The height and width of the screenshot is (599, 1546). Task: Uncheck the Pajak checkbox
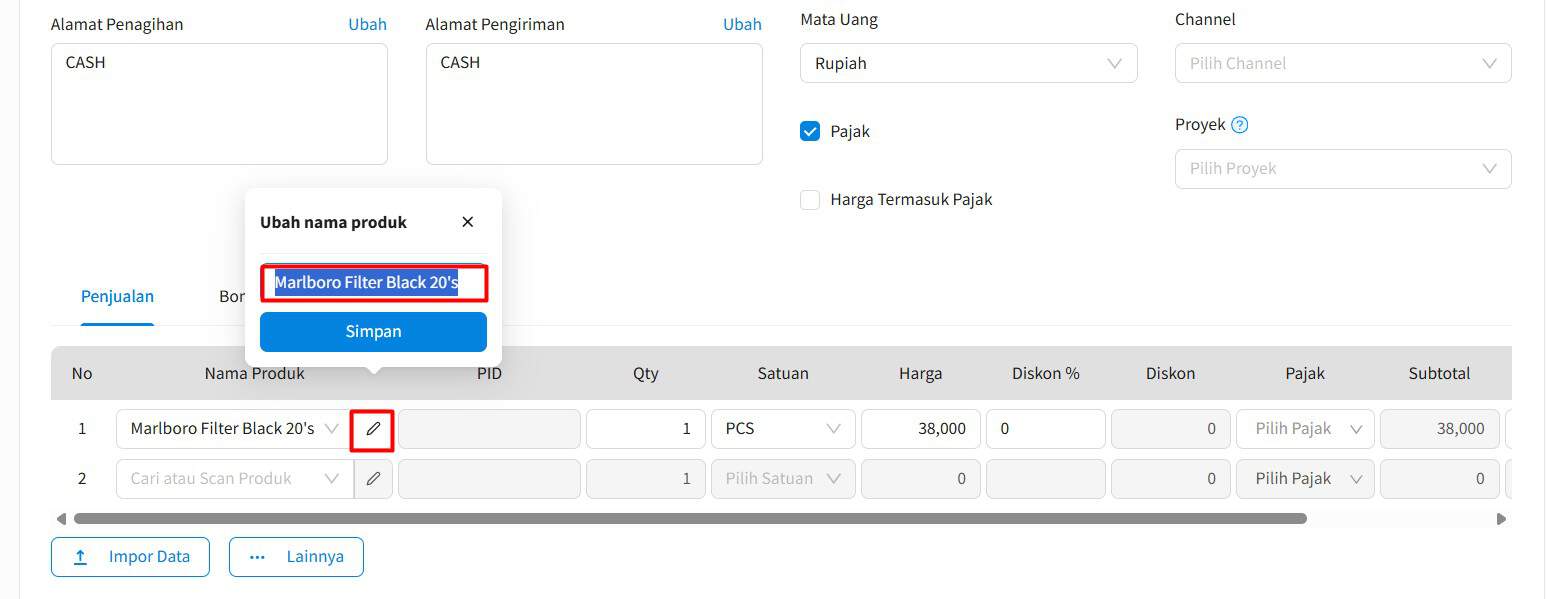809,130
